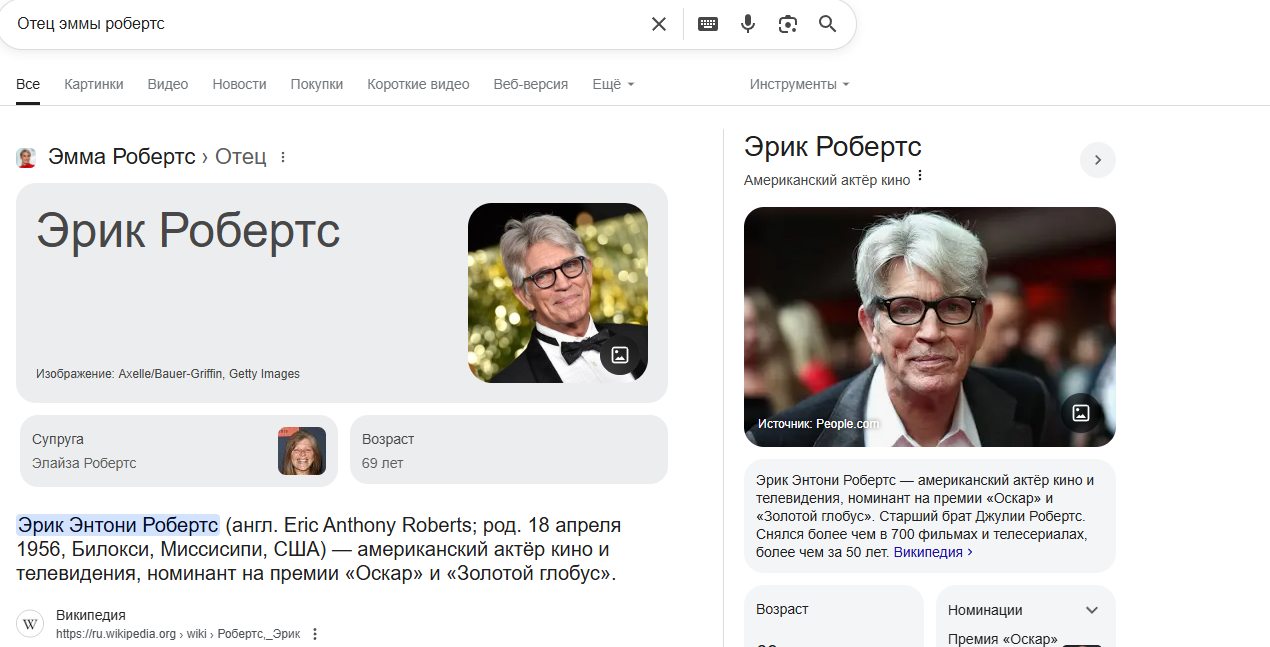Follow the 'Эмма Робертс' breadcrumb link

pos(122,157)
